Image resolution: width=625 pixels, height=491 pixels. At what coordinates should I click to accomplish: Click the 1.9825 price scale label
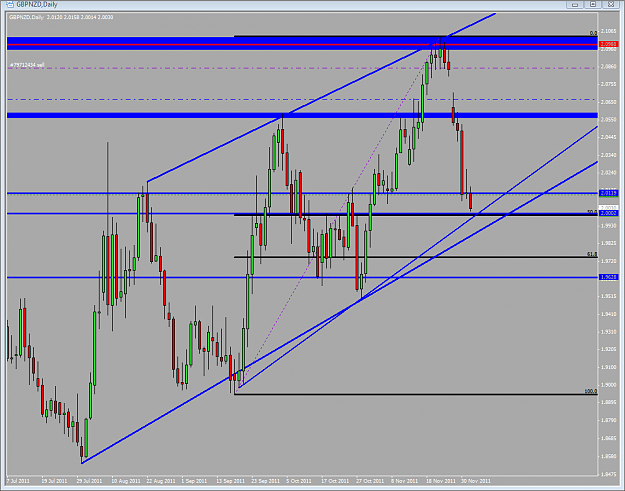(x=609, y=243)
